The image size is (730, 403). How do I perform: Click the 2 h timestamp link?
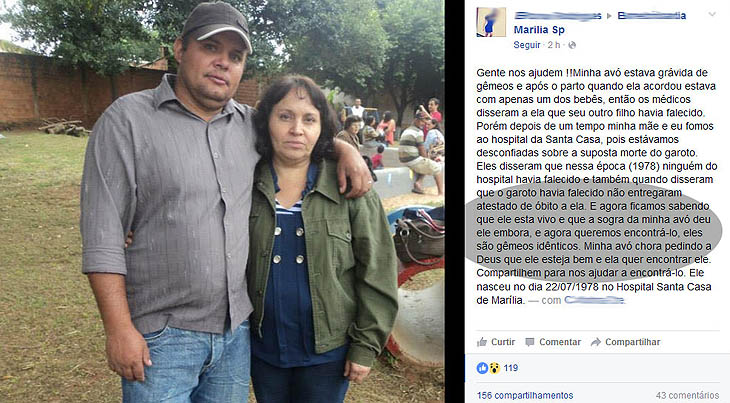554,45
